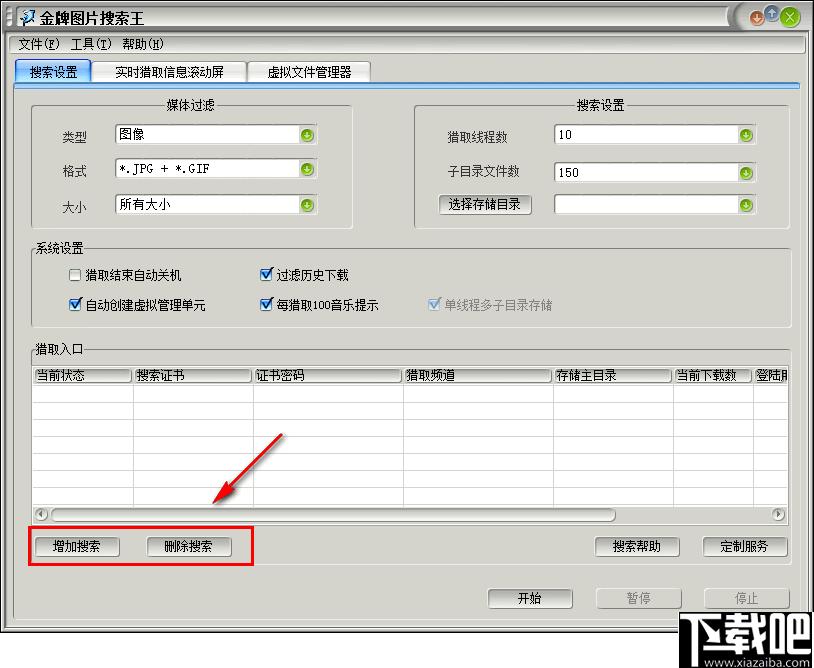
Task: Click the table's scroll right arrow
Action: pos(778,514)
